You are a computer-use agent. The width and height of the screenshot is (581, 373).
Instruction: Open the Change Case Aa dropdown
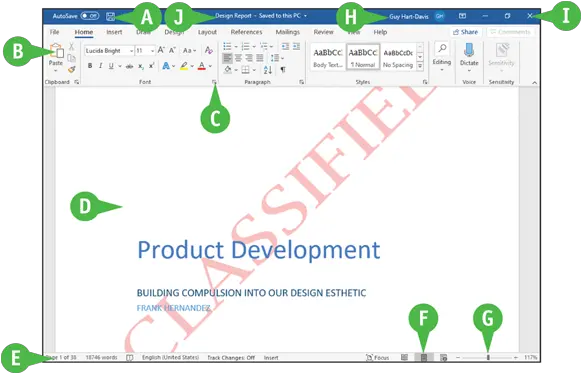click(x=189, y=50)
